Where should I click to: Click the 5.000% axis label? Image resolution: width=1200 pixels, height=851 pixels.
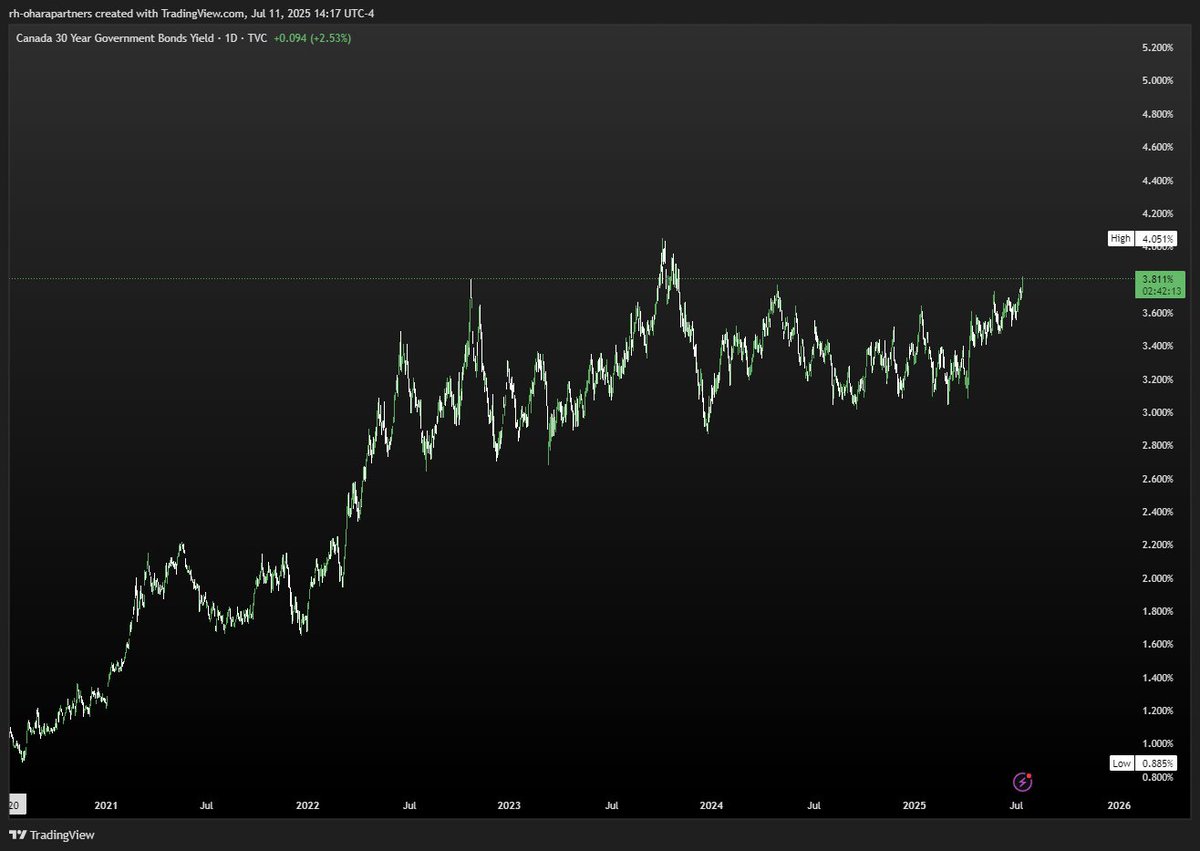[x=1157, y=81]
